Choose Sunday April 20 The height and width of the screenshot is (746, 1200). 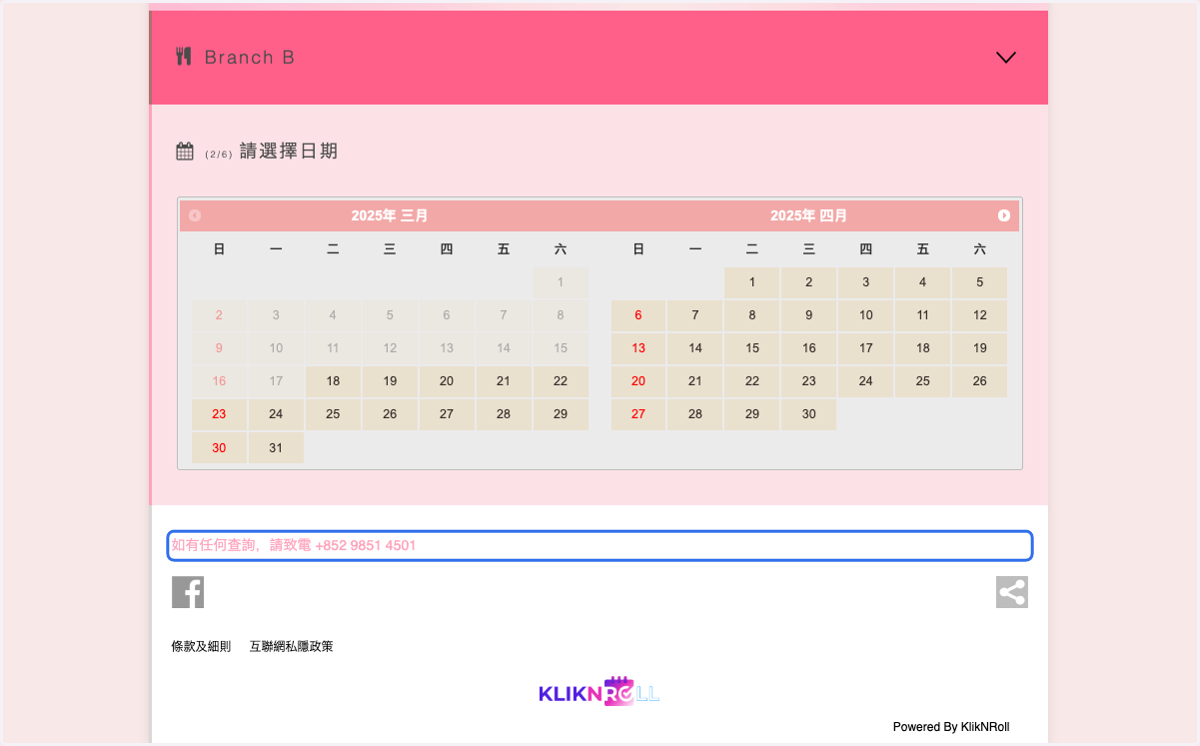pos(638,381)
